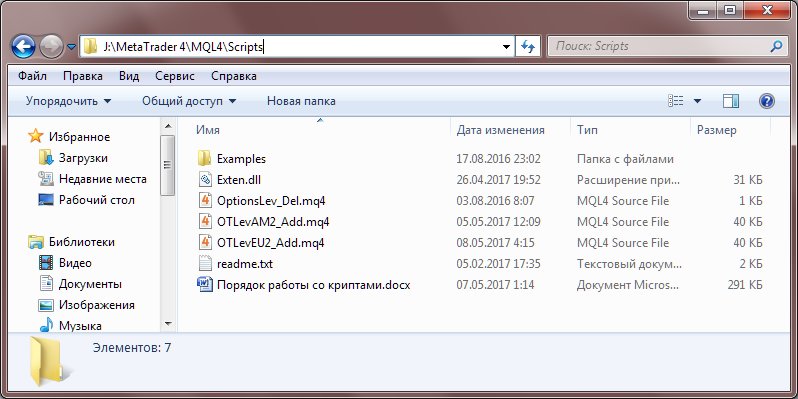
Task: Select the OTLevEU2_Add.mq4 file icon
Action: tap(205, 242)
